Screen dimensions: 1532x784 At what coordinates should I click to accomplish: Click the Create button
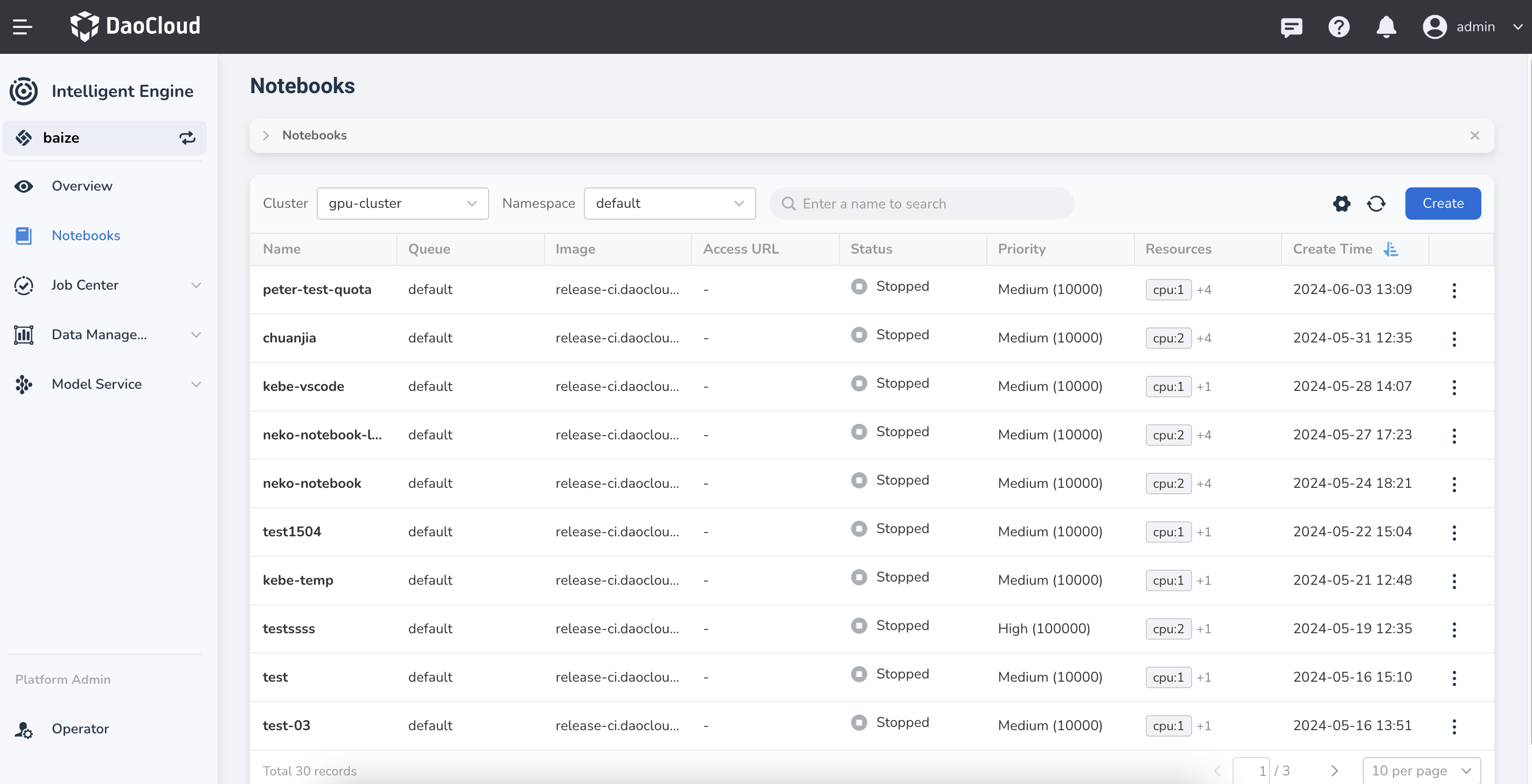(1443, 204)
